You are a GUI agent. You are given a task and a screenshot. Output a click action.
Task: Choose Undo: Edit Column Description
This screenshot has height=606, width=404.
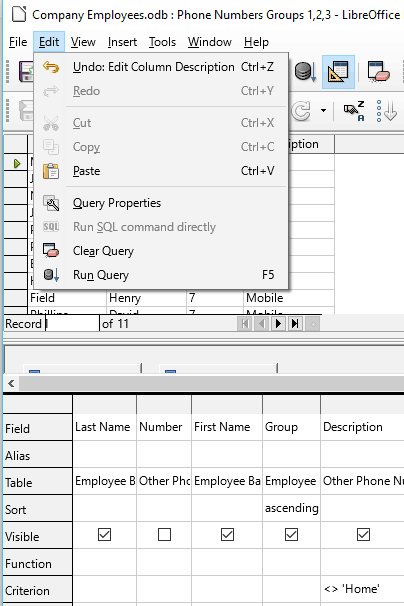(x=161, y=67)
